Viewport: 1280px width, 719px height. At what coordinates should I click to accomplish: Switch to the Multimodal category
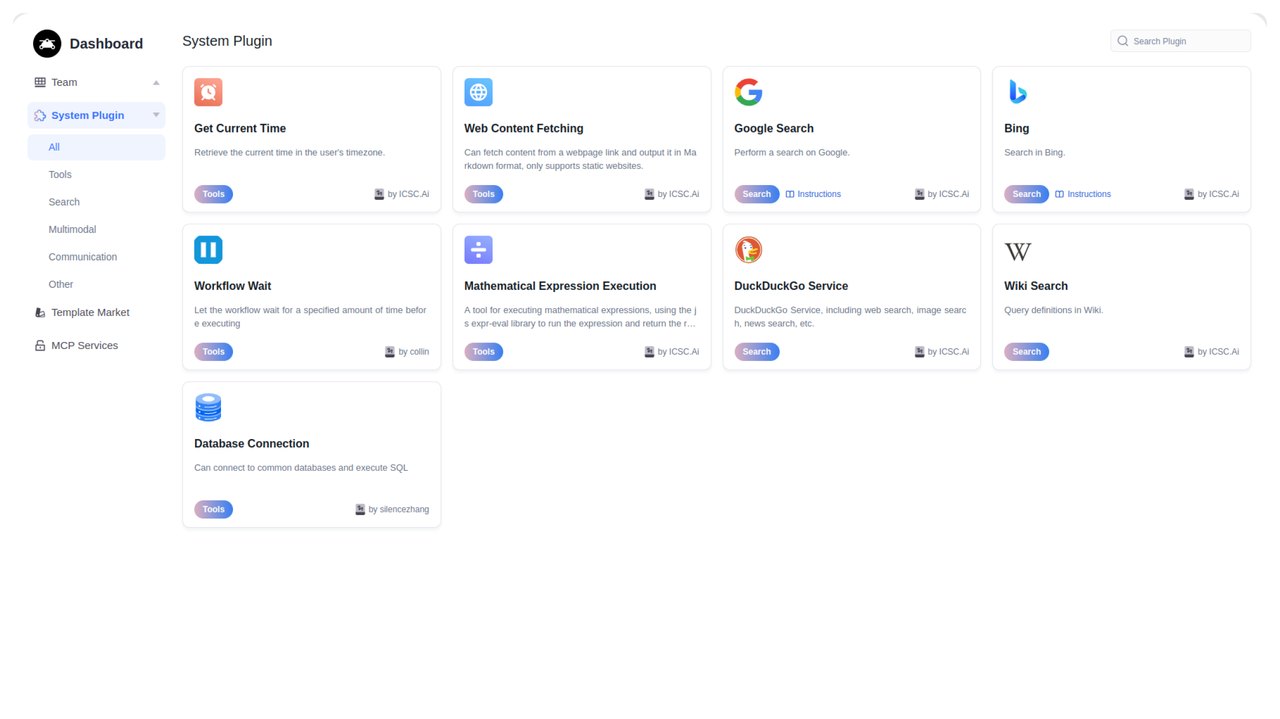tap(72, 229)
